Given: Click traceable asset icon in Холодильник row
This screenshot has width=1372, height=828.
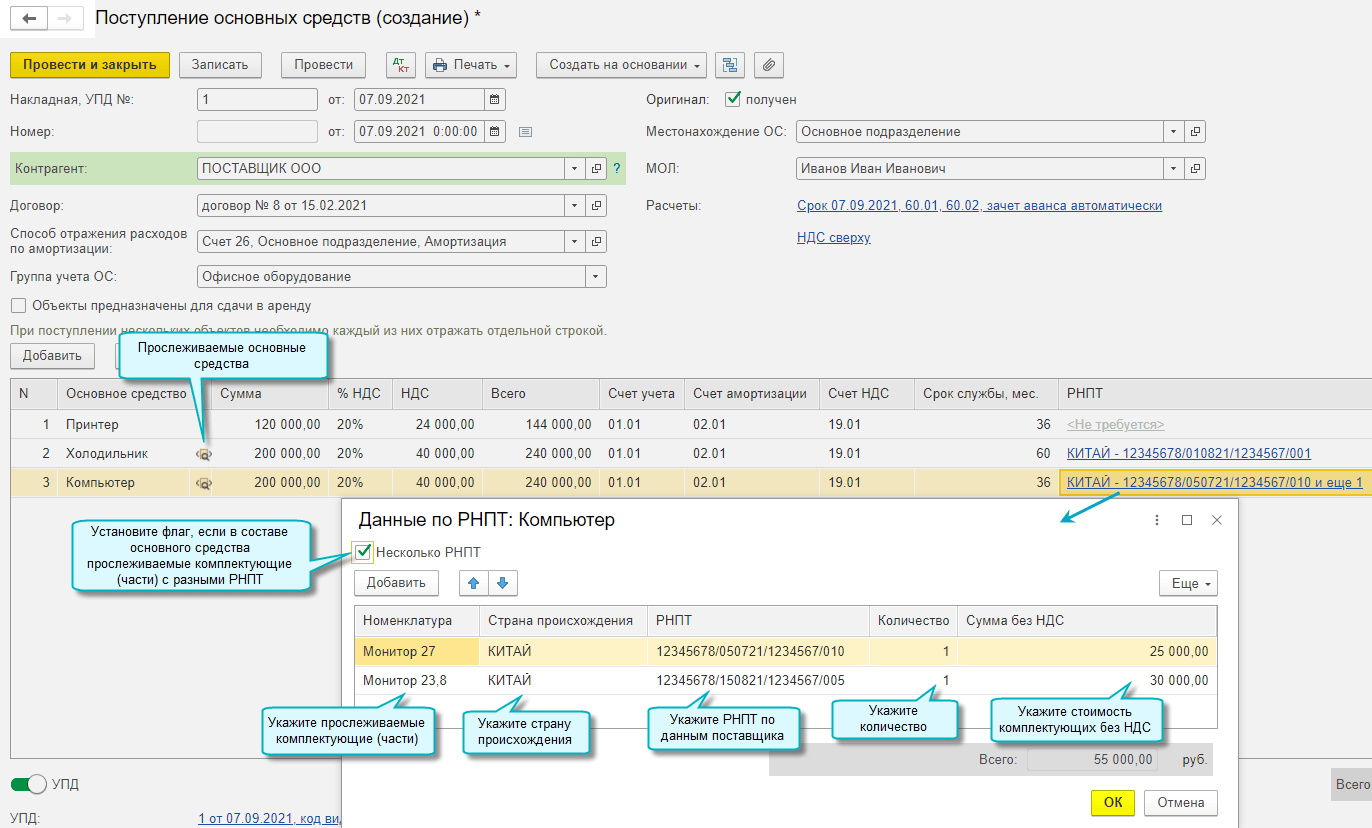Looking at the screenshot, I should [x=204, y=454].
